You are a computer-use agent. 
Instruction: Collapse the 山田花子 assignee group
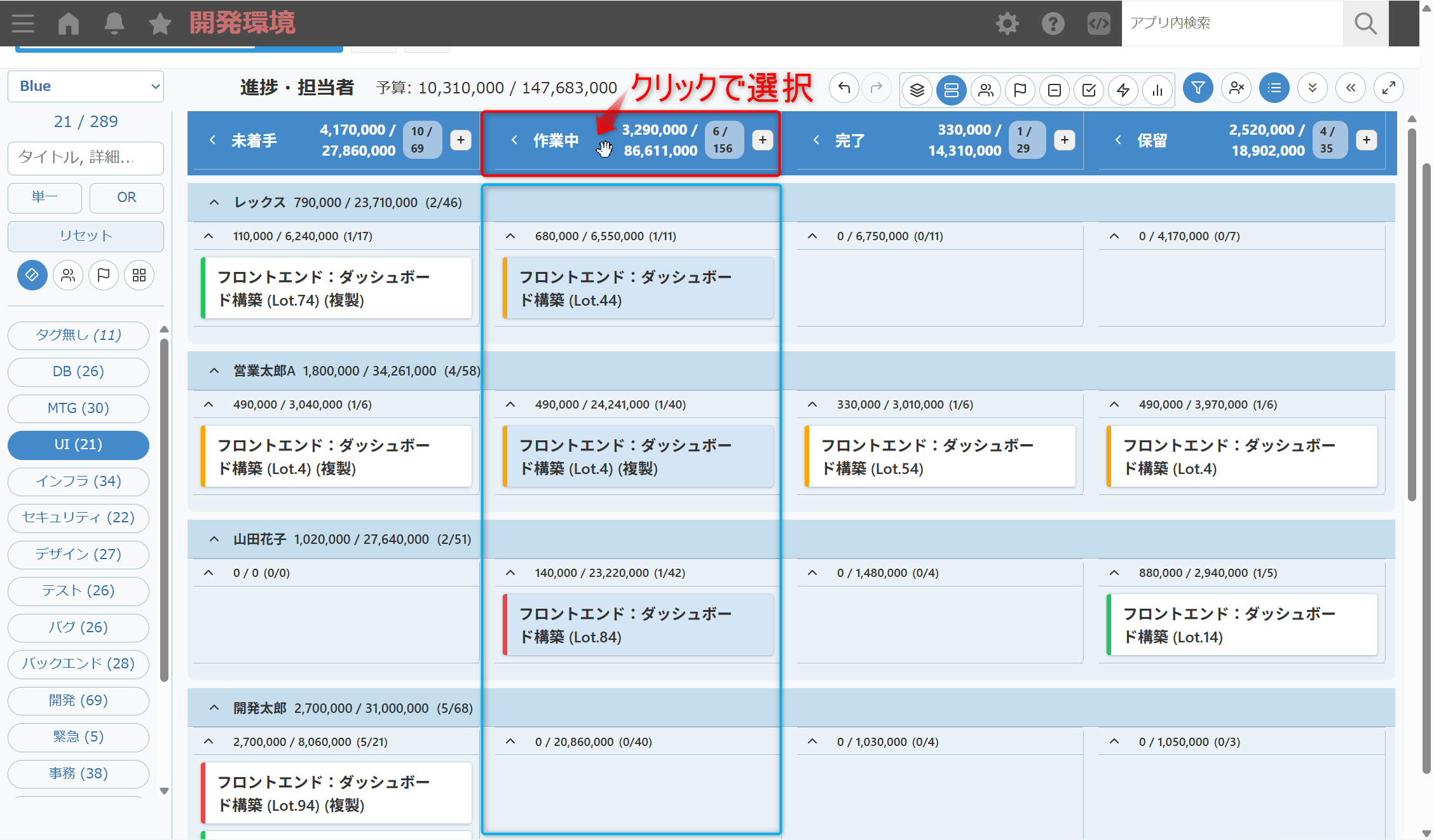(214, 539)
